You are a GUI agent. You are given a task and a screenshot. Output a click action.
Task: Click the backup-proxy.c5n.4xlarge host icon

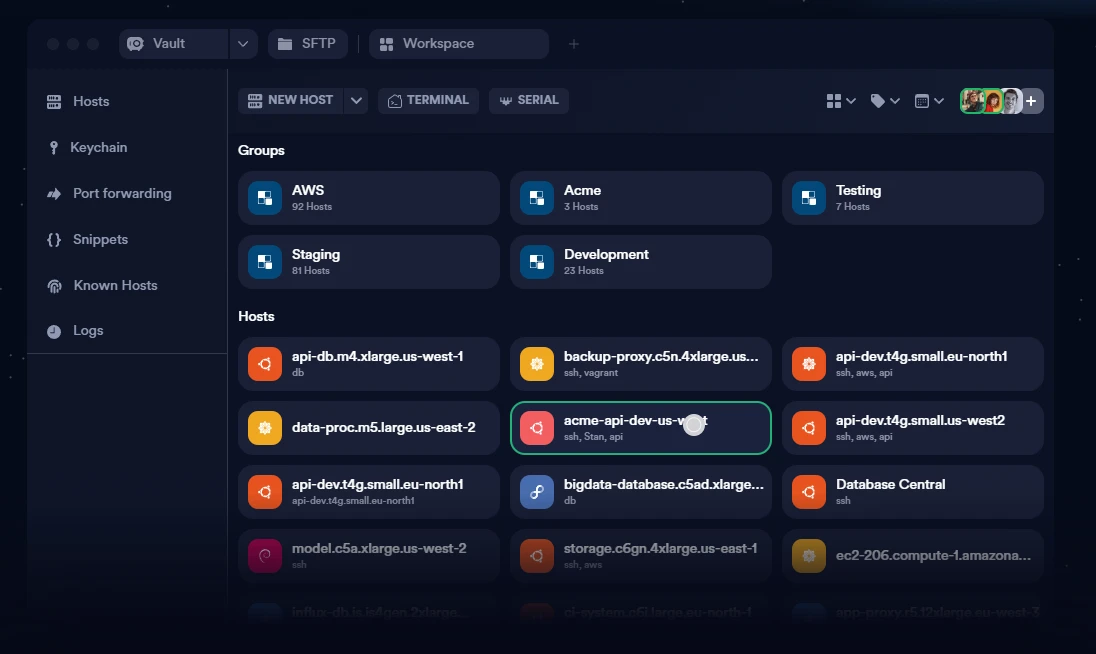537,364
